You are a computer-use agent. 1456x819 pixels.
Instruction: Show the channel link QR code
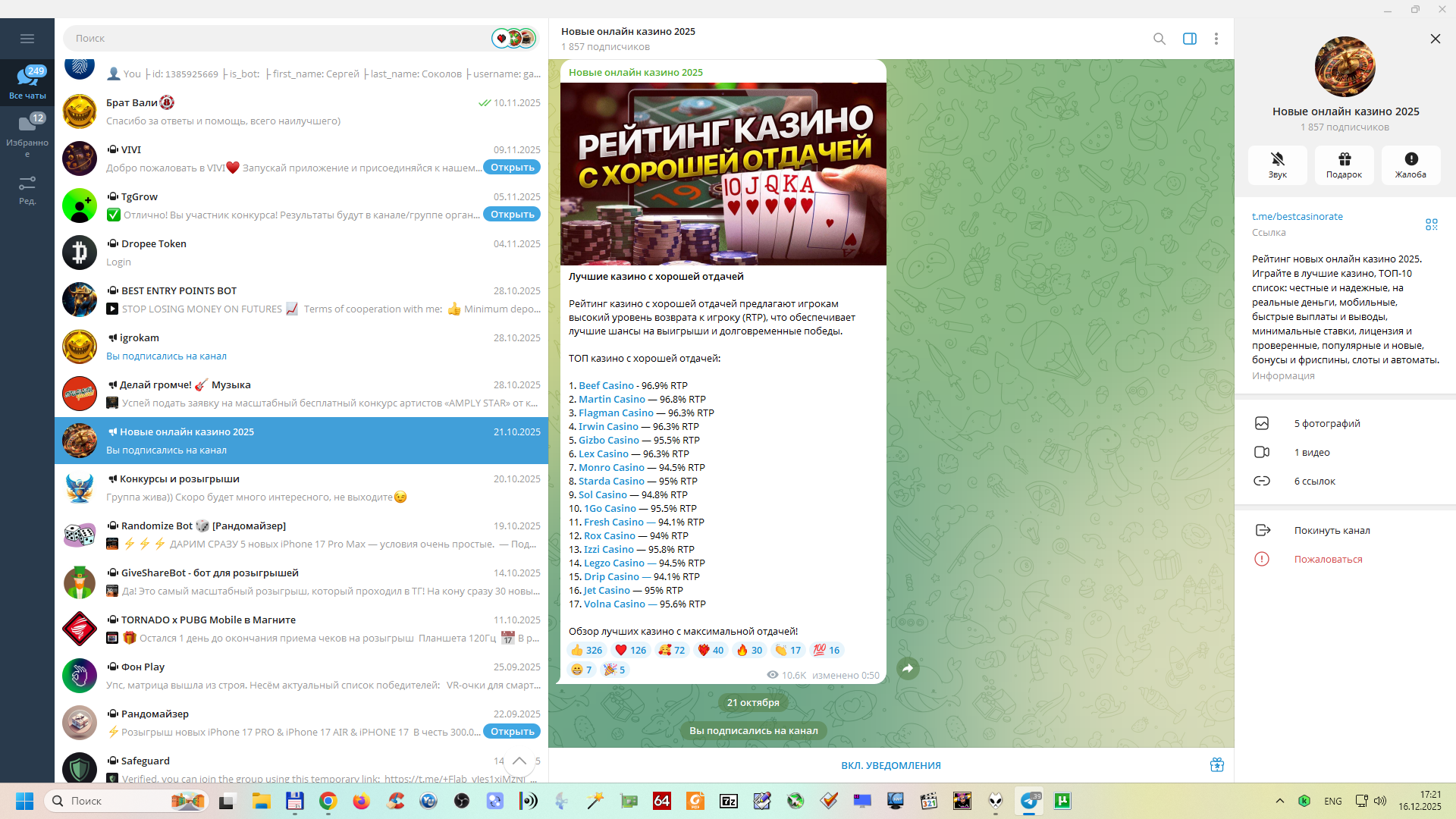(x=1431, y=224)
